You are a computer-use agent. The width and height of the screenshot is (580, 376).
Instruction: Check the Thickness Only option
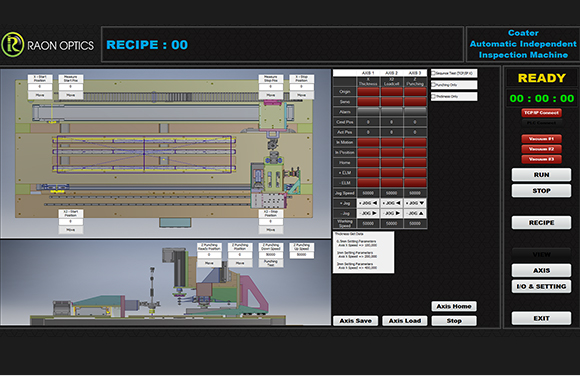434,97
